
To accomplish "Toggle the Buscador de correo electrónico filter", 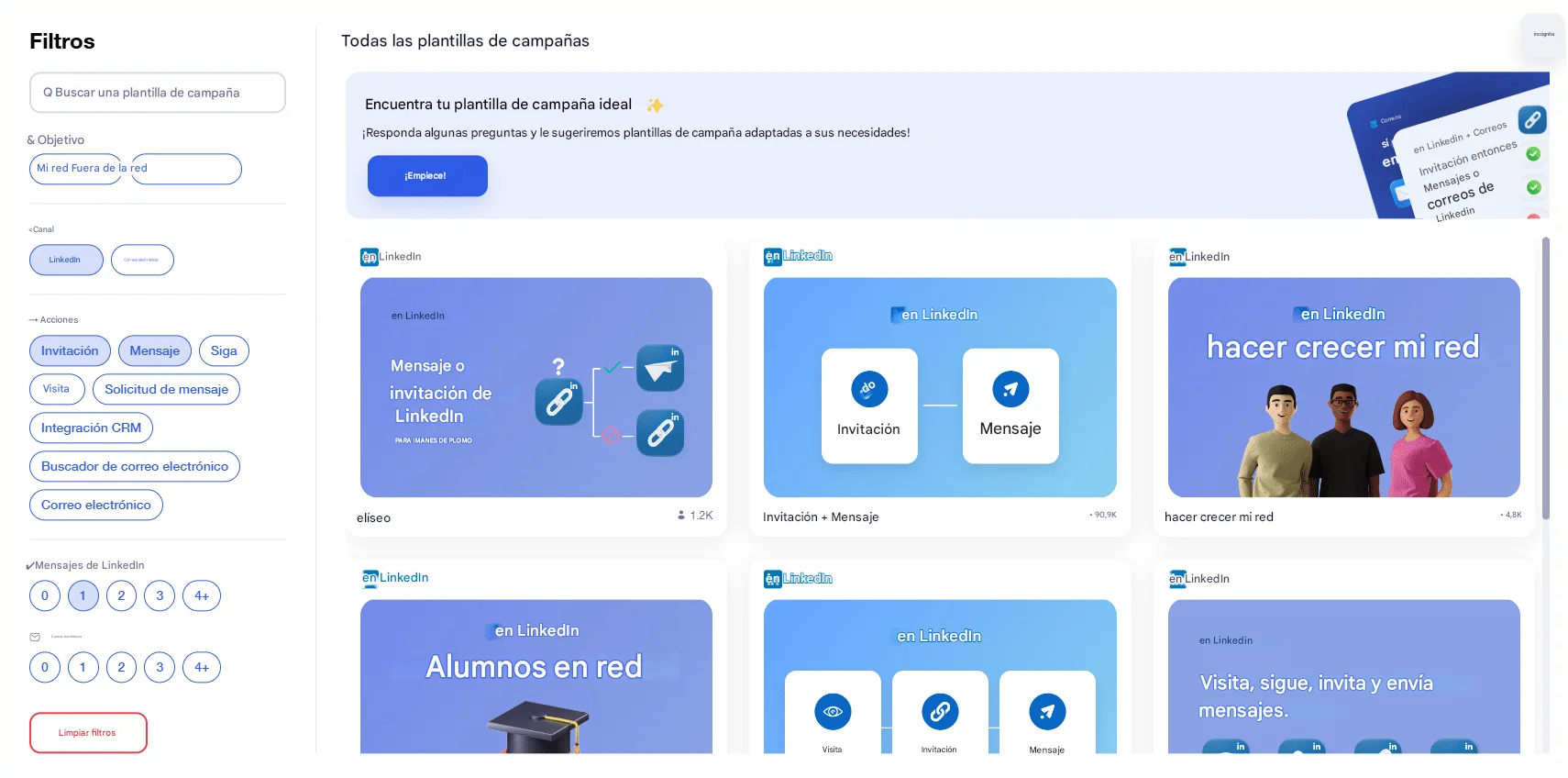I will click(x=135, y=466).
